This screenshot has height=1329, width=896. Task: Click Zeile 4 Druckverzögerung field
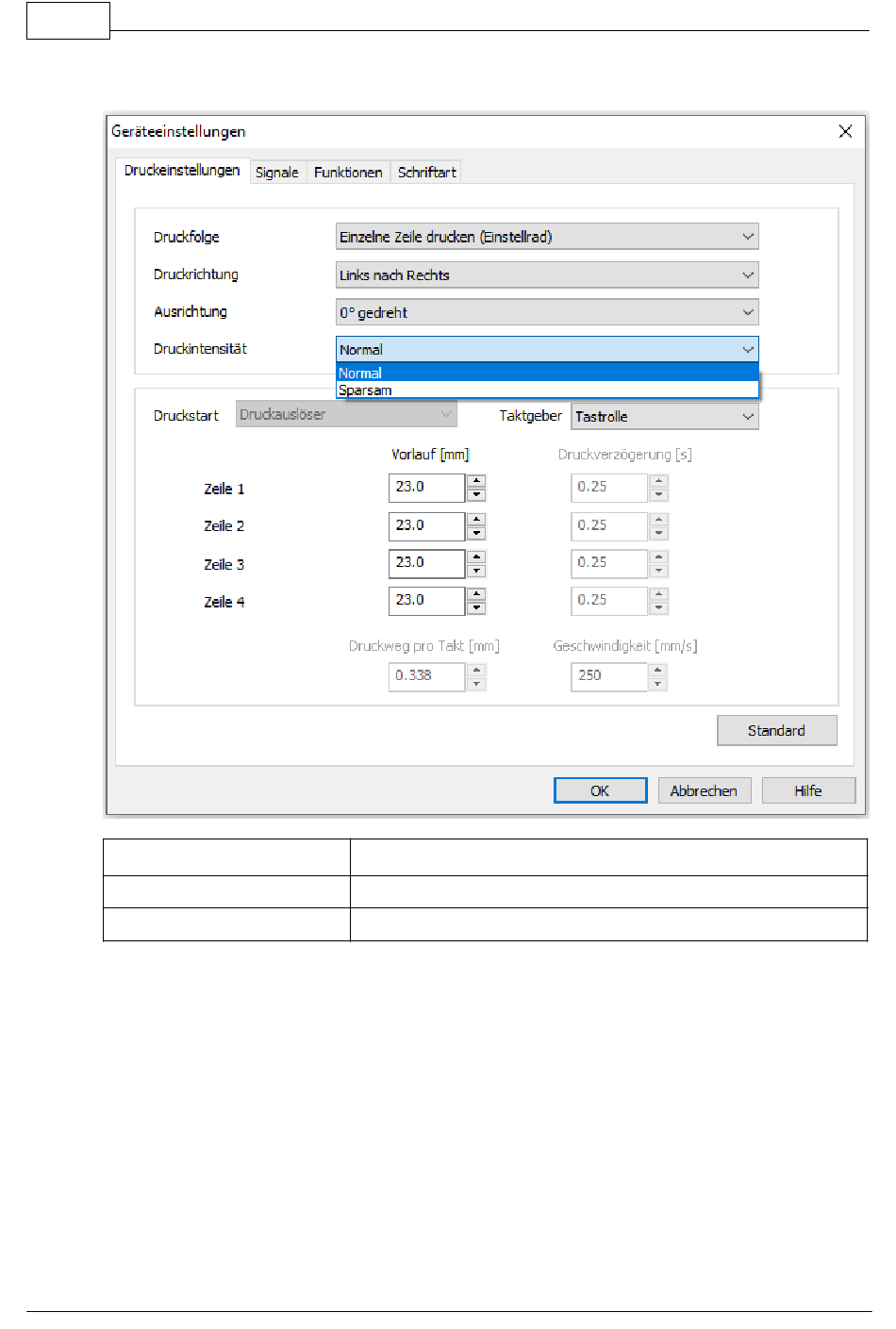(608, 601)
